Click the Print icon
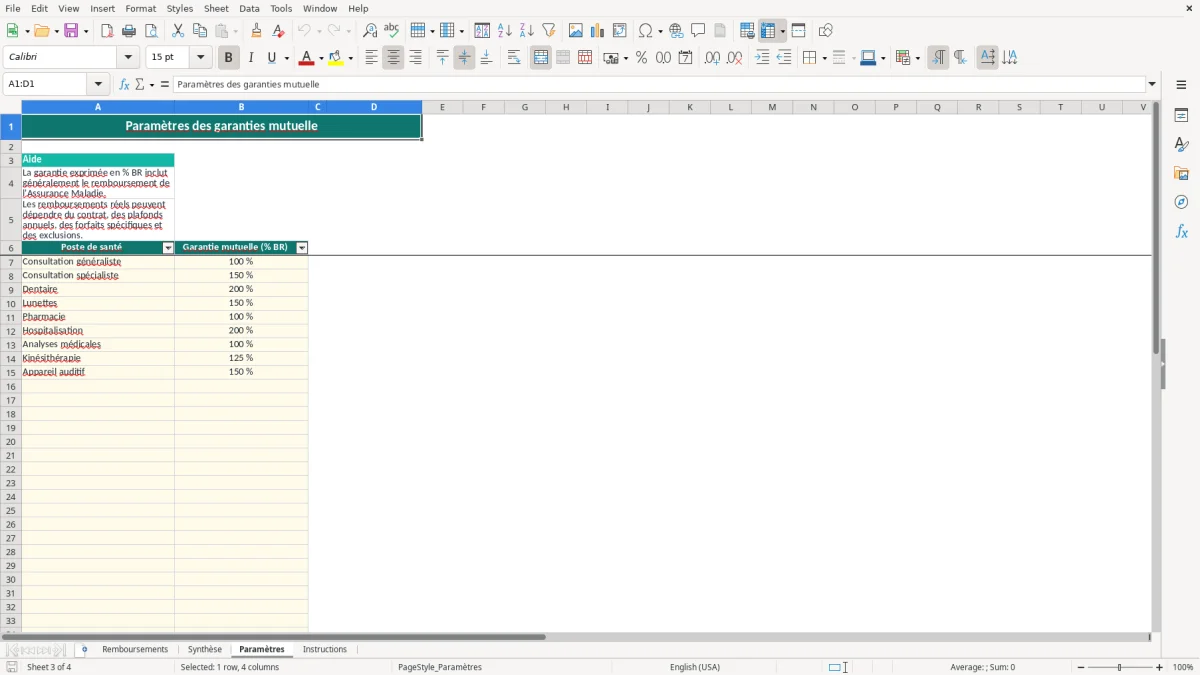Screen dimensions: 1200x675 pyautogui.click(x=129, y=31)
